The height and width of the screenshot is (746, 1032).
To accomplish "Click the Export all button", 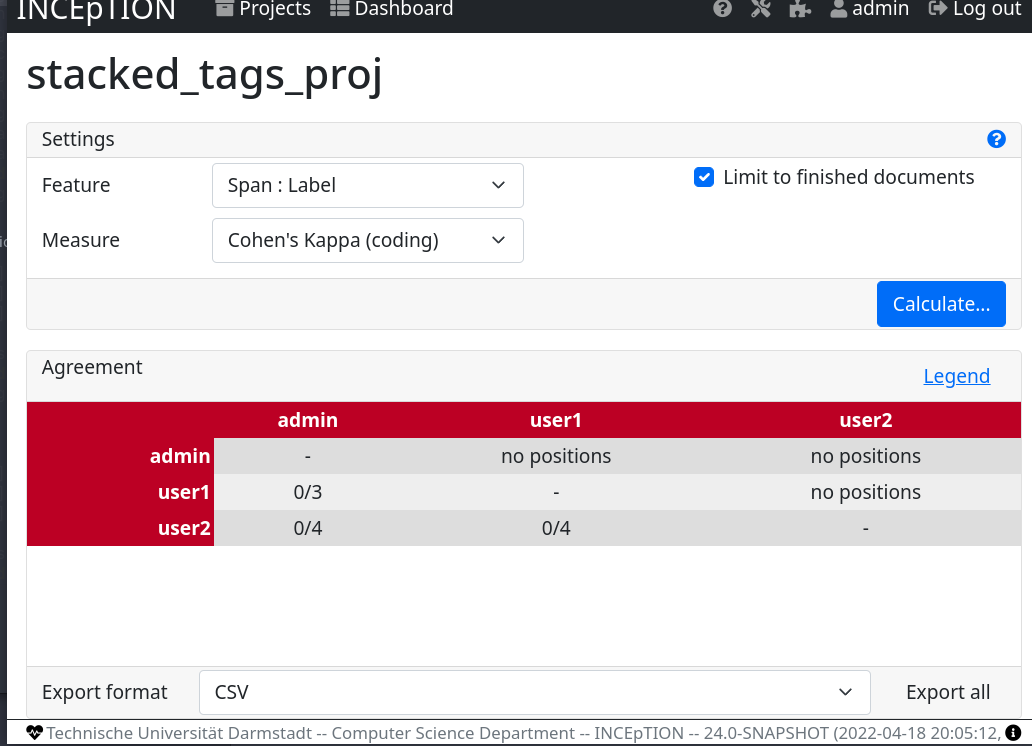I will pos(948,692).
